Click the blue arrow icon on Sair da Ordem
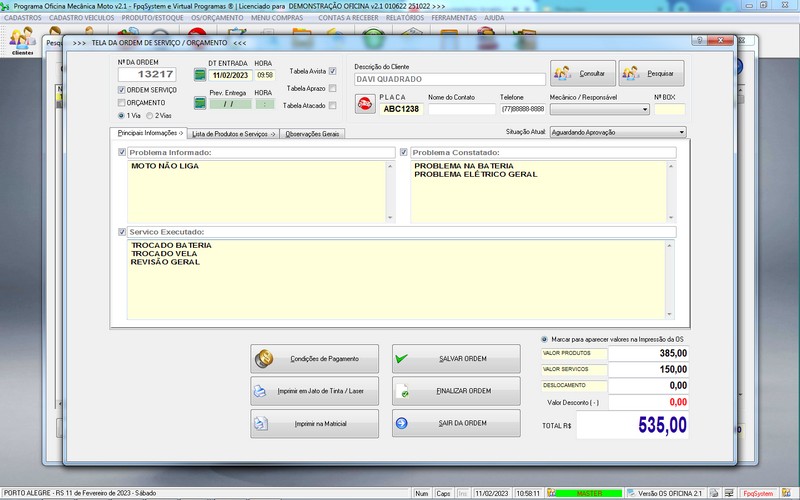 pyautogui.click(x=402, y=423)
